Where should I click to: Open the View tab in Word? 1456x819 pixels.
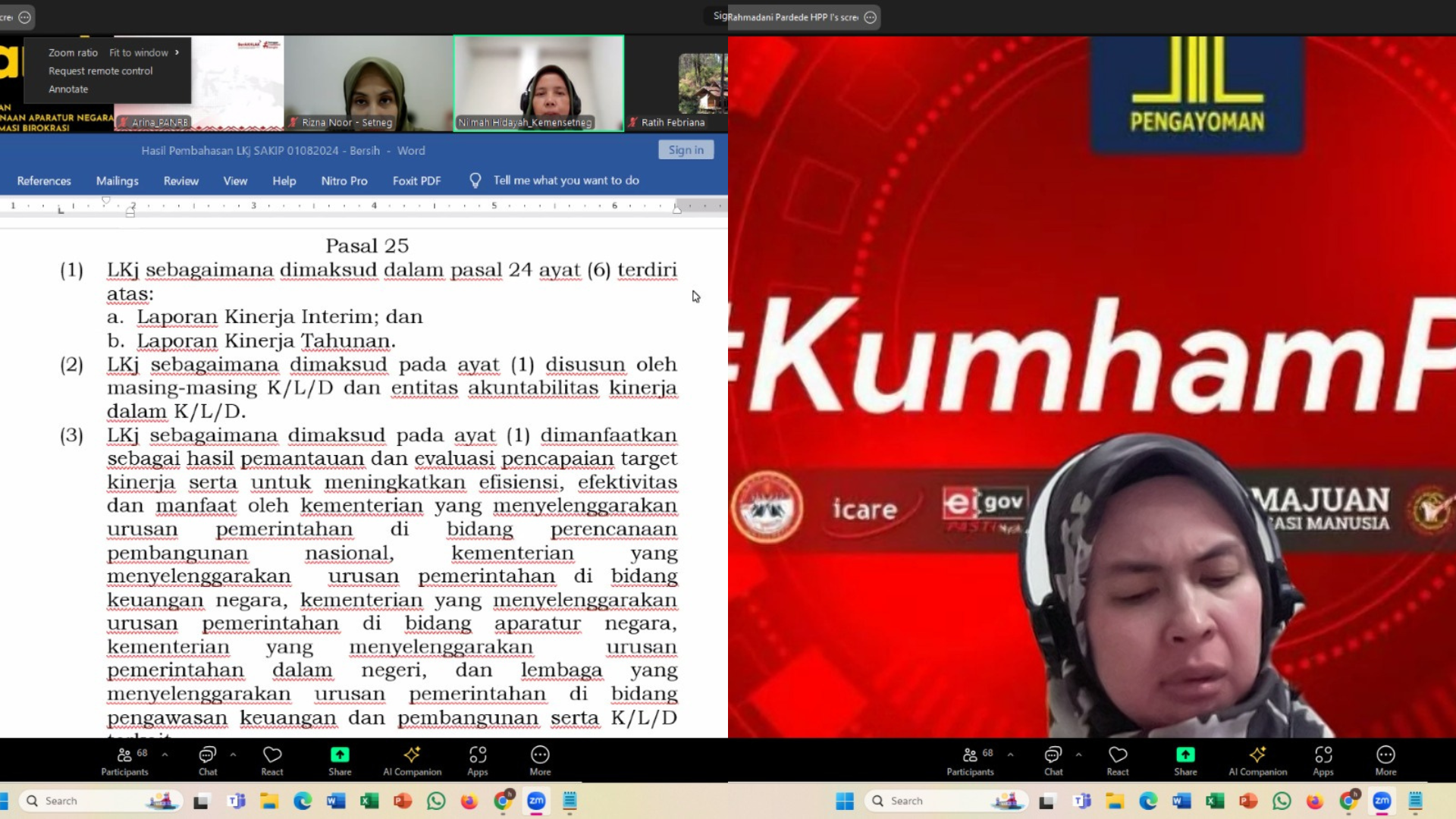[x=235, y=180]
